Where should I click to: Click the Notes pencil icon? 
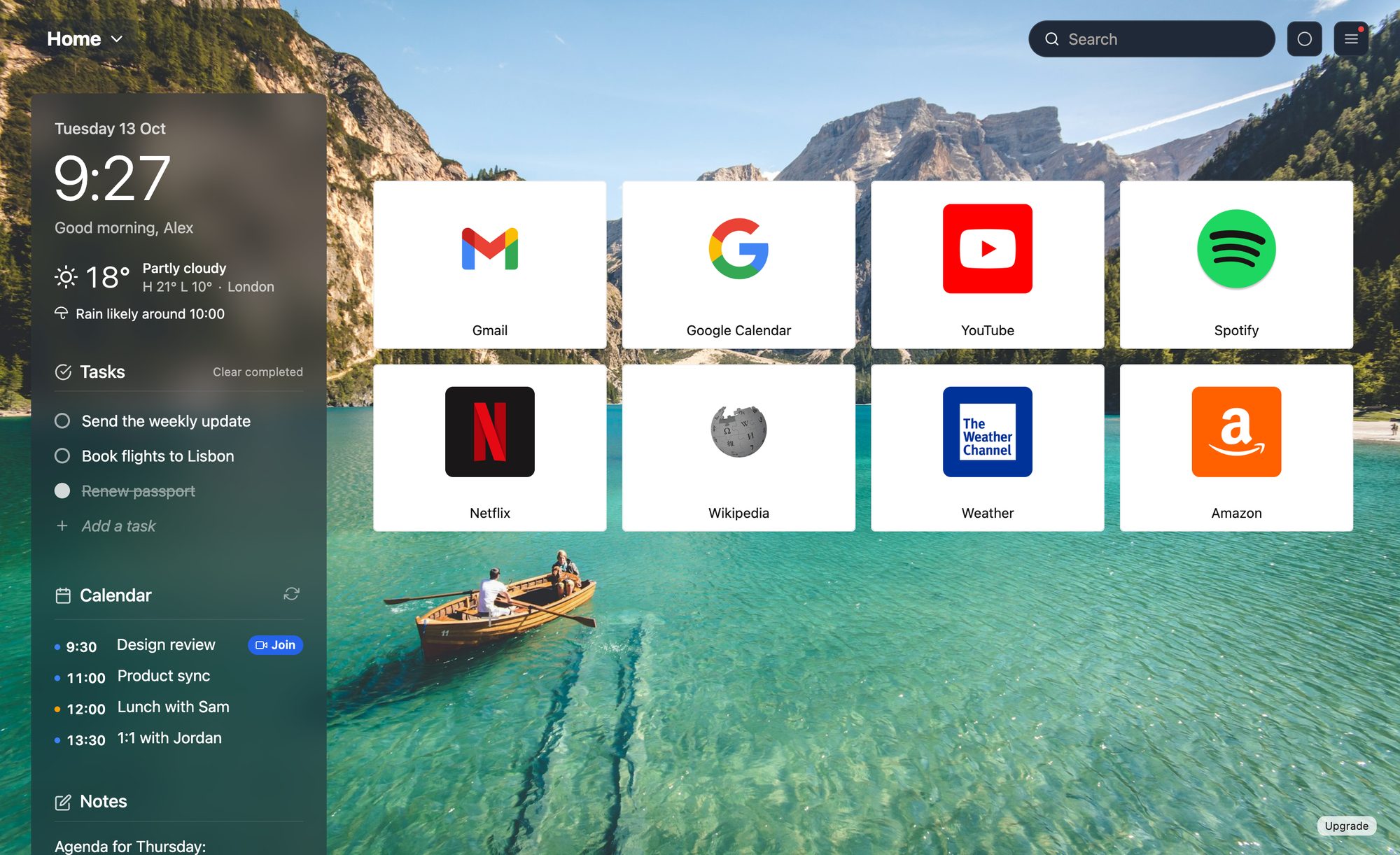click(x=63, y=802)
